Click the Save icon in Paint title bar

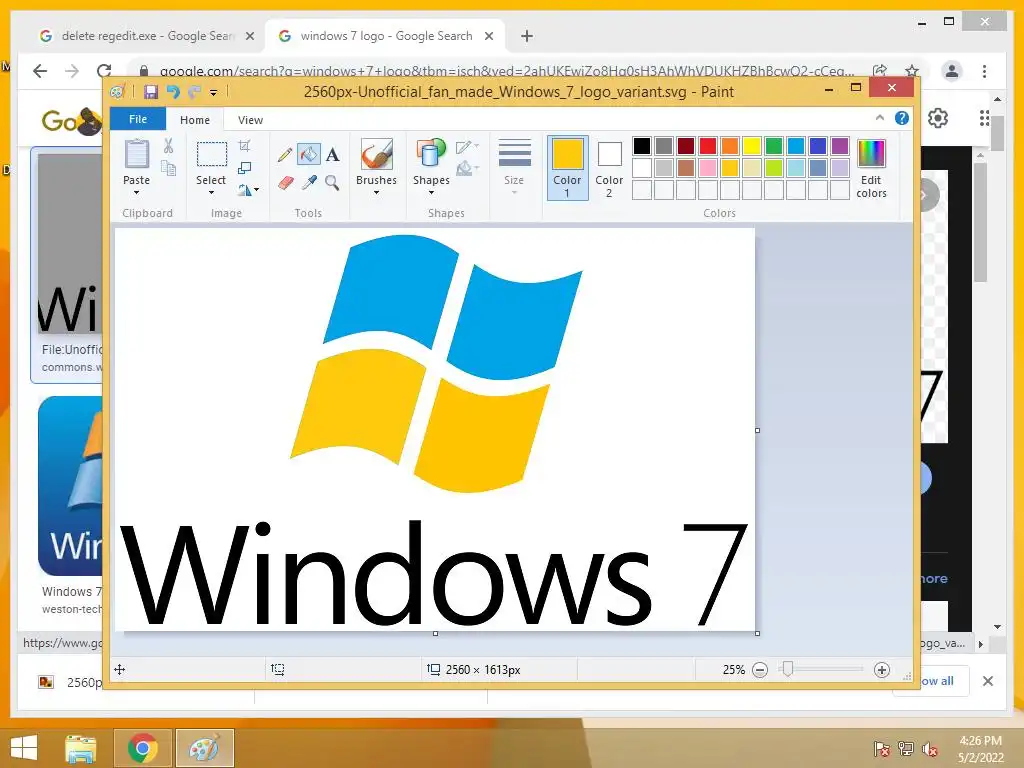point(151,92)
